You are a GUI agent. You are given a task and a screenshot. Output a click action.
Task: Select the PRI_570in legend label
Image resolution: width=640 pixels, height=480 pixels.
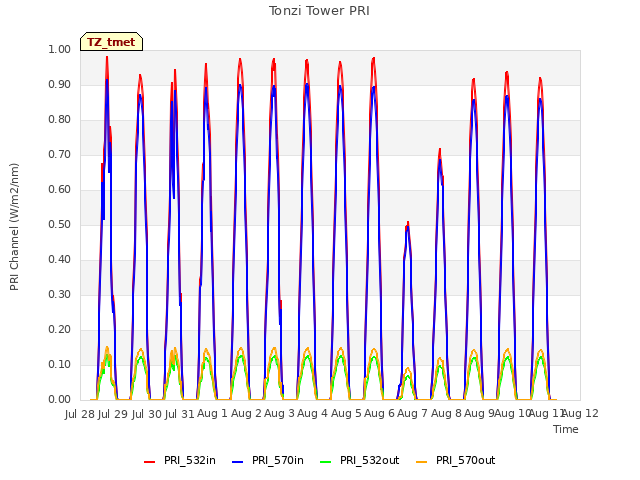pos(278,460)
